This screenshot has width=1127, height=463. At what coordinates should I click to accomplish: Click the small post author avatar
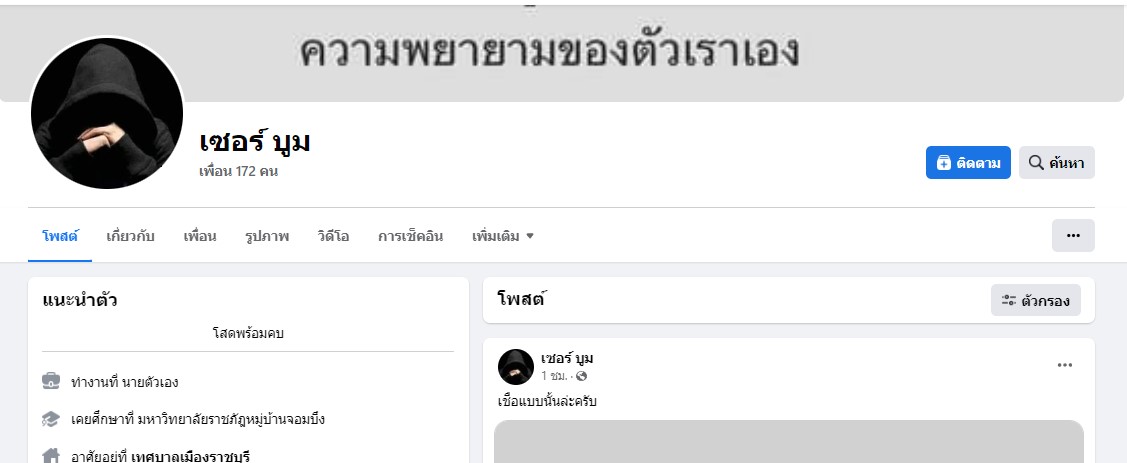[515, 367]
